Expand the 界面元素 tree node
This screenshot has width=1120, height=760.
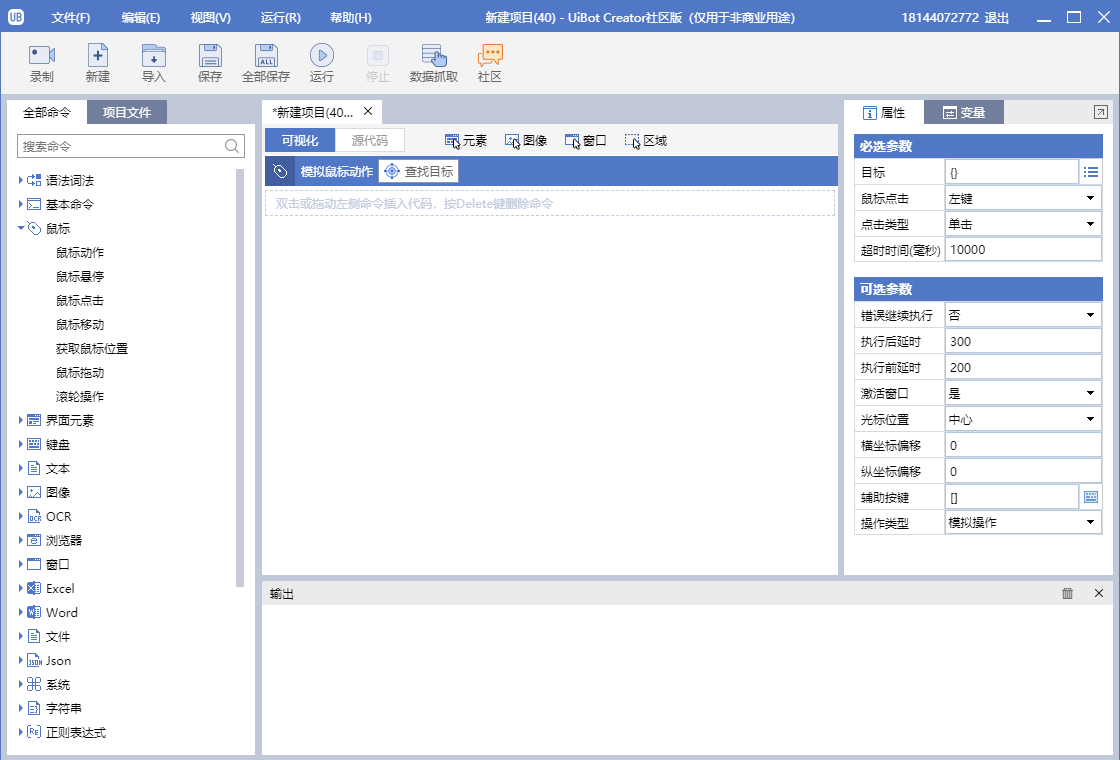(x=21, y=420)
